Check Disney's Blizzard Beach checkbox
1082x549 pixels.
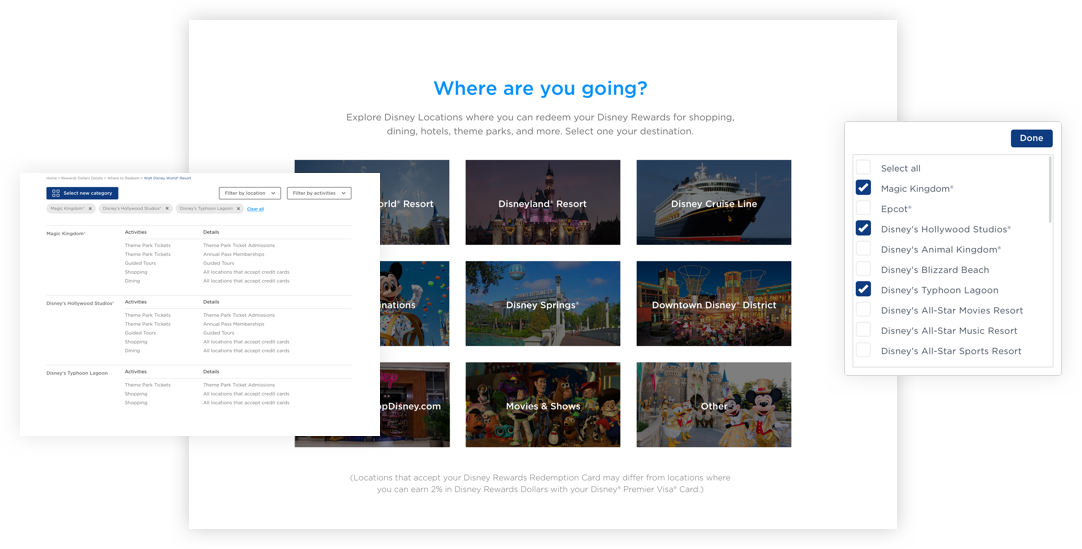(863, 269)
